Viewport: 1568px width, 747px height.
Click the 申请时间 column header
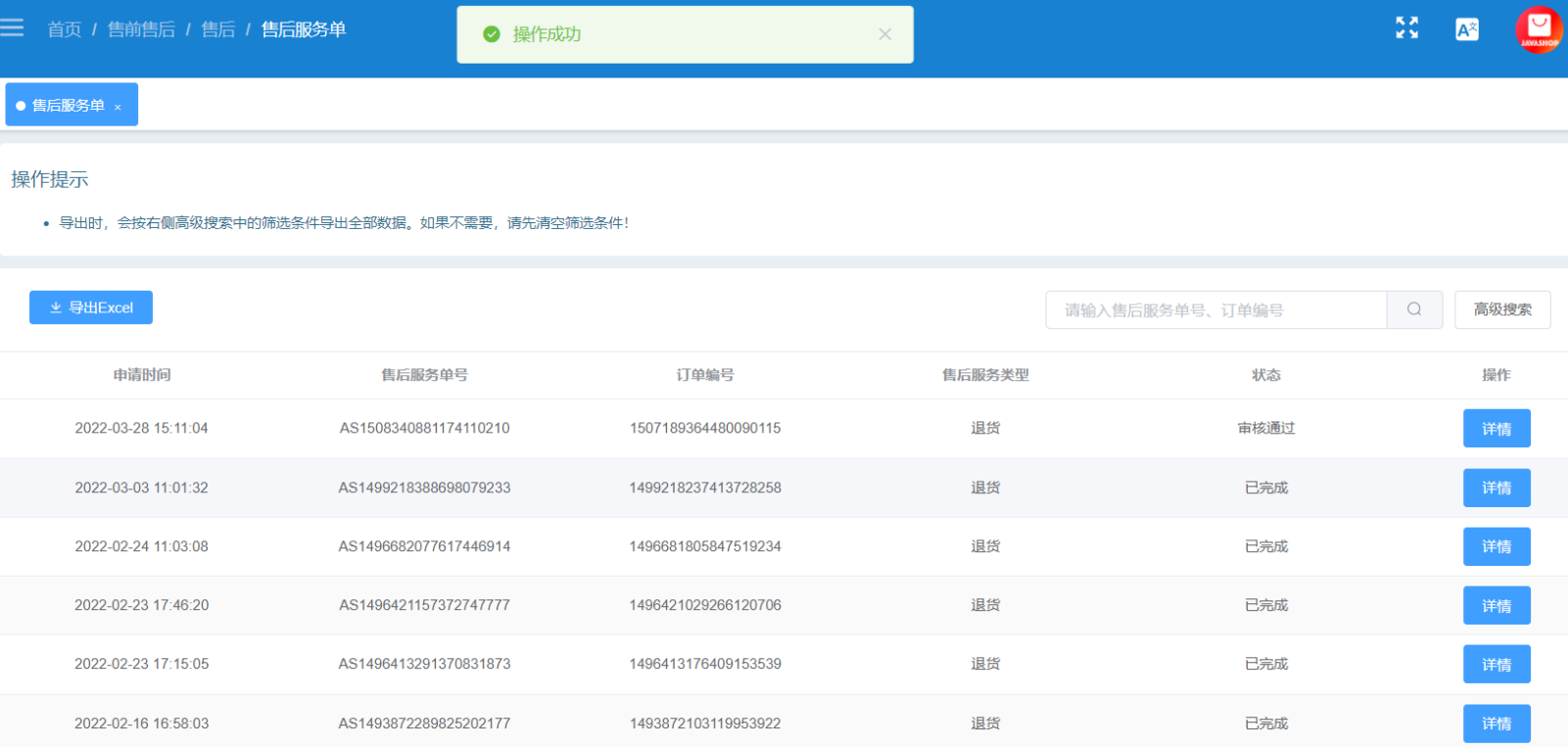tap(142, 375)
